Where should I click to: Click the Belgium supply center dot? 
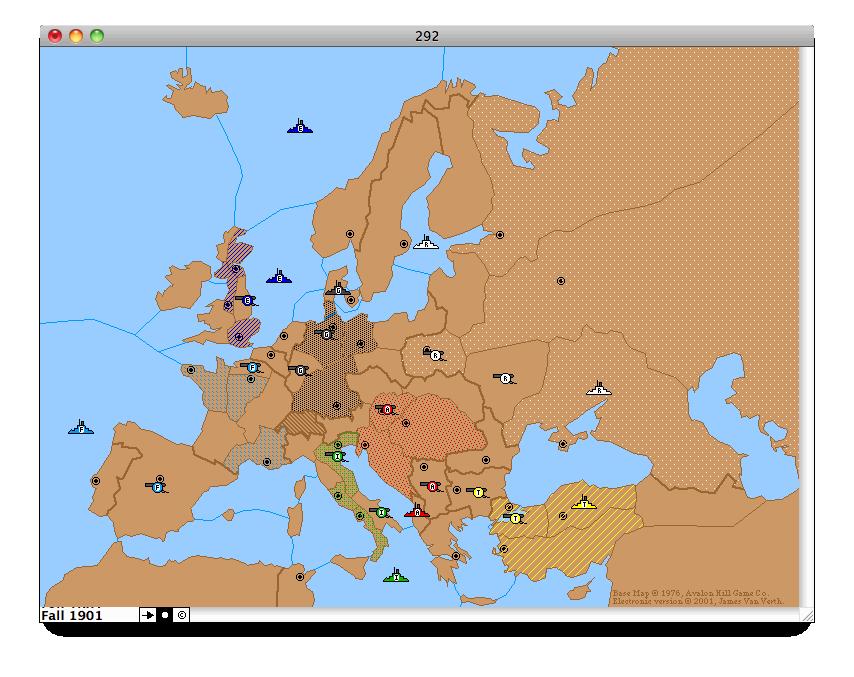tap(271, 355)
